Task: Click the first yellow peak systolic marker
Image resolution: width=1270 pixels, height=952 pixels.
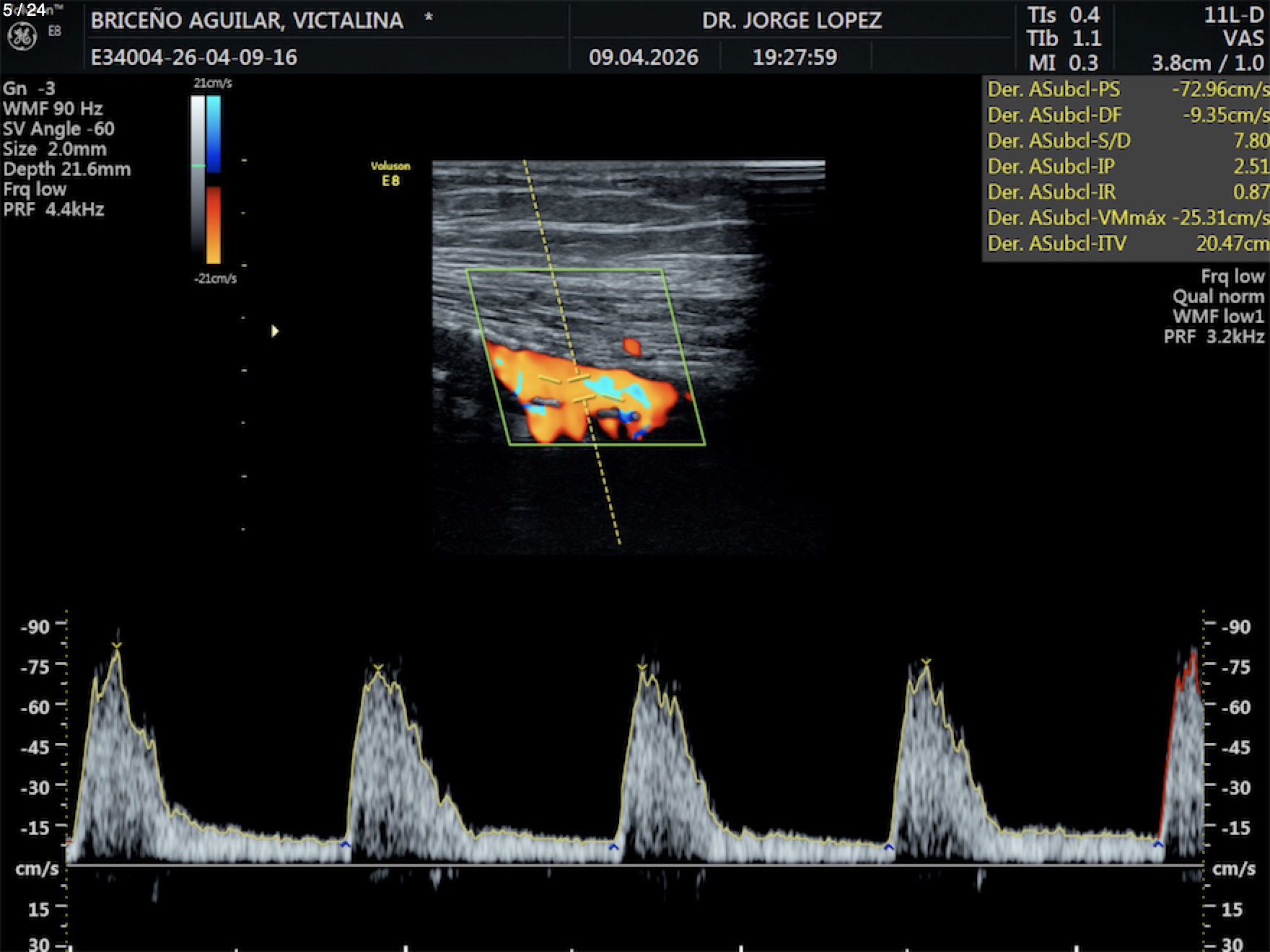Action: pyautogui.click(x=117, y=645)
